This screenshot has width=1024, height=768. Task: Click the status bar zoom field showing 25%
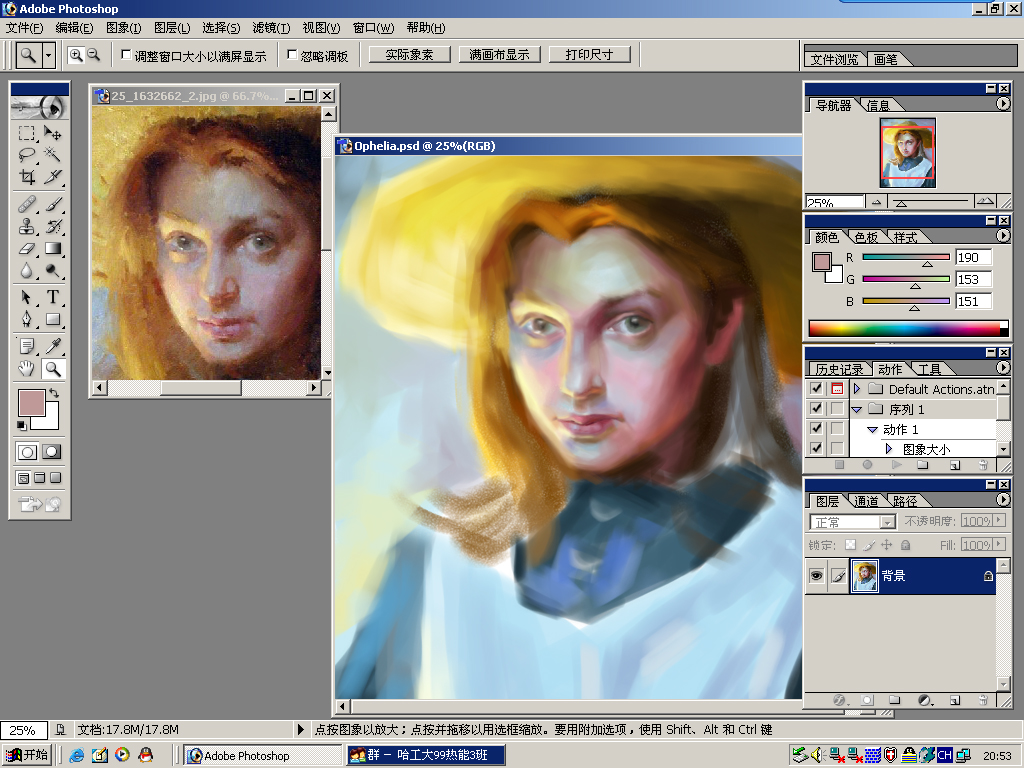[x=24, y=729]
